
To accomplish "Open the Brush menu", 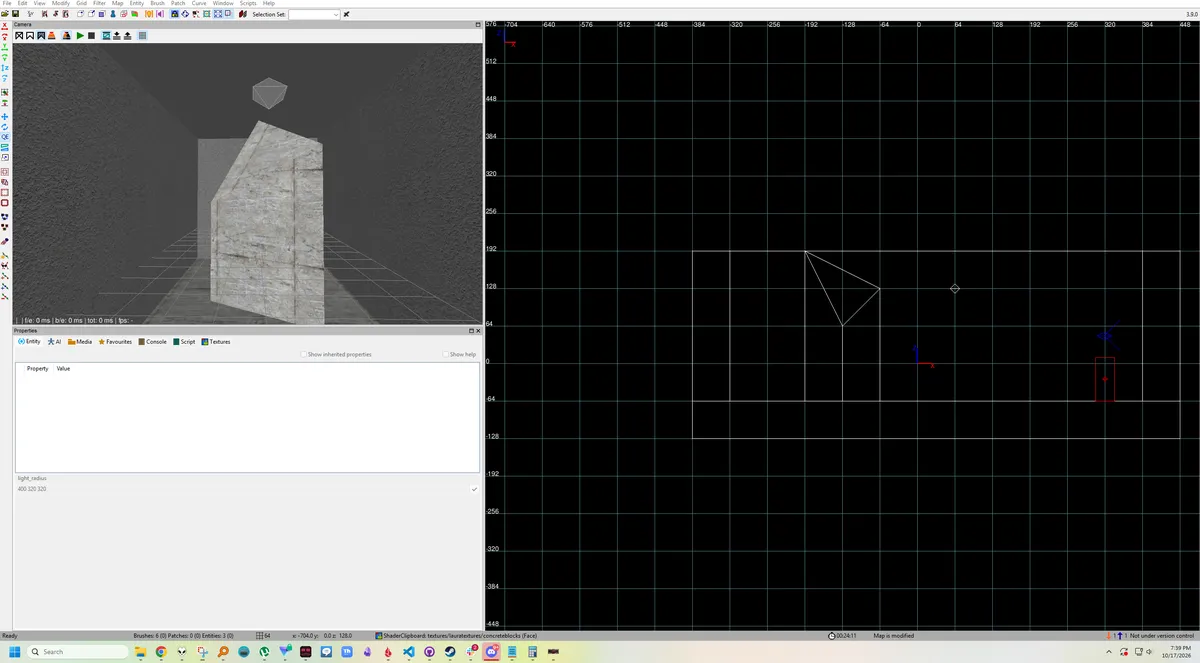I will click(x=157, y=3).
